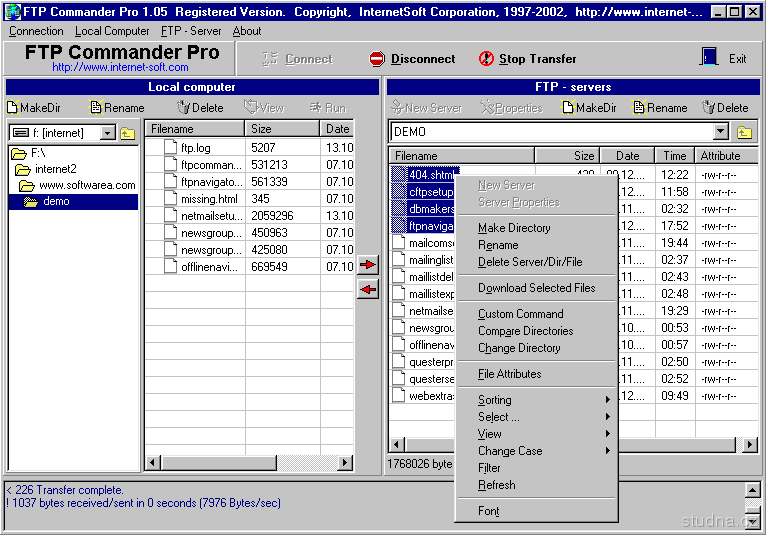This screenshot has height=535, width=766.
Task: Click the application icon in title bar
Action: (12, 11)
